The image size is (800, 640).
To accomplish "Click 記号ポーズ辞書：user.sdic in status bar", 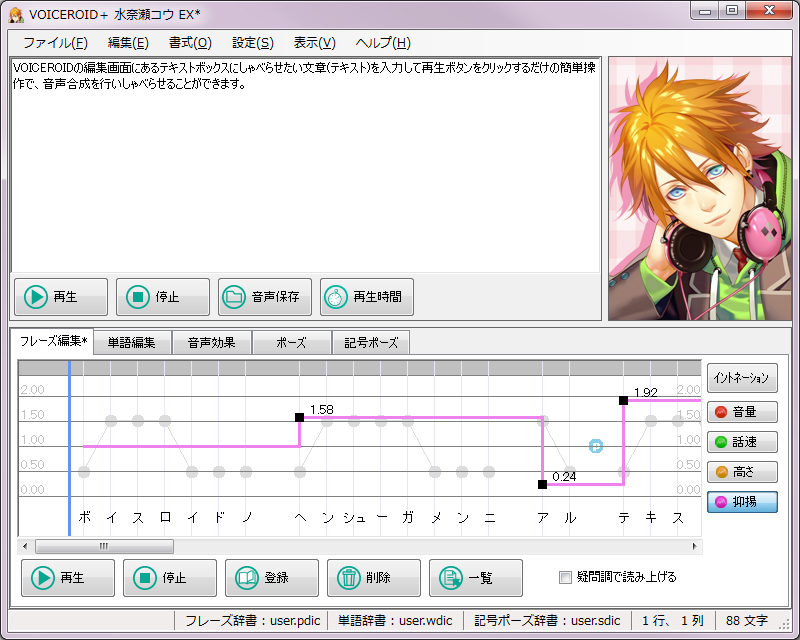I will click(547, 621).
